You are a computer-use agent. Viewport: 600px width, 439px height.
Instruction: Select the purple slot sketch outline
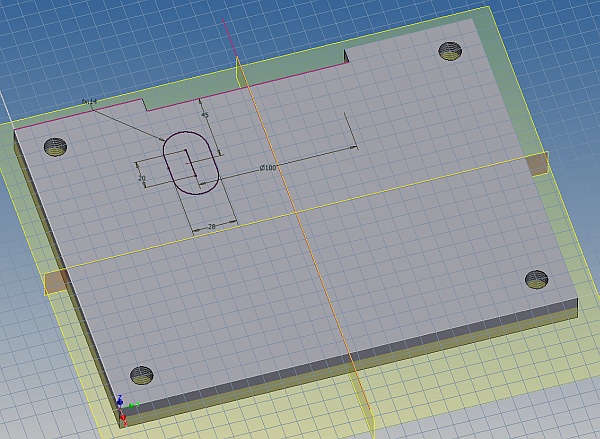click(x=191, y=163)
